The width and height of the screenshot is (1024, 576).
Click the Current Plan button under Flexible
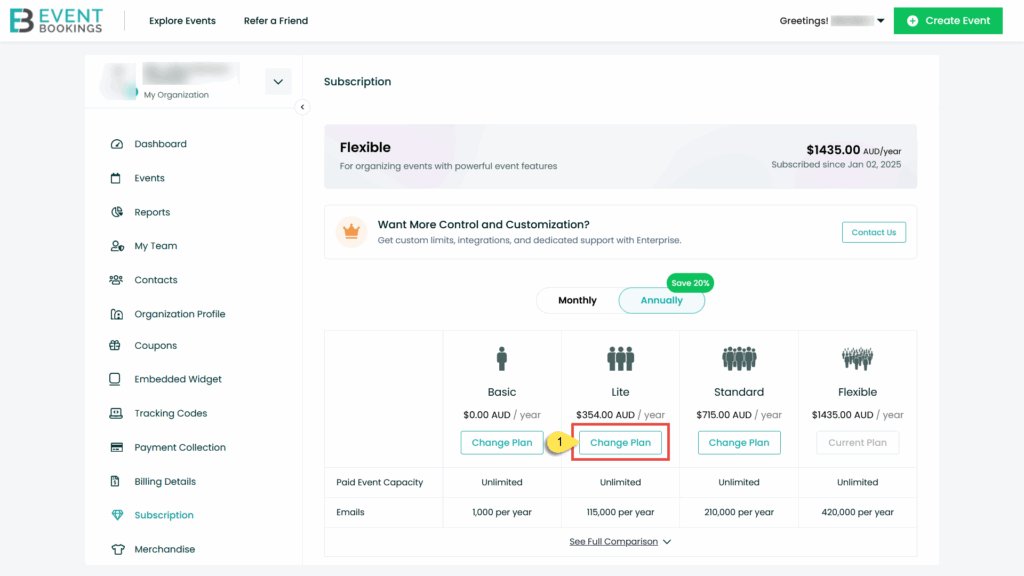point(857,443)
